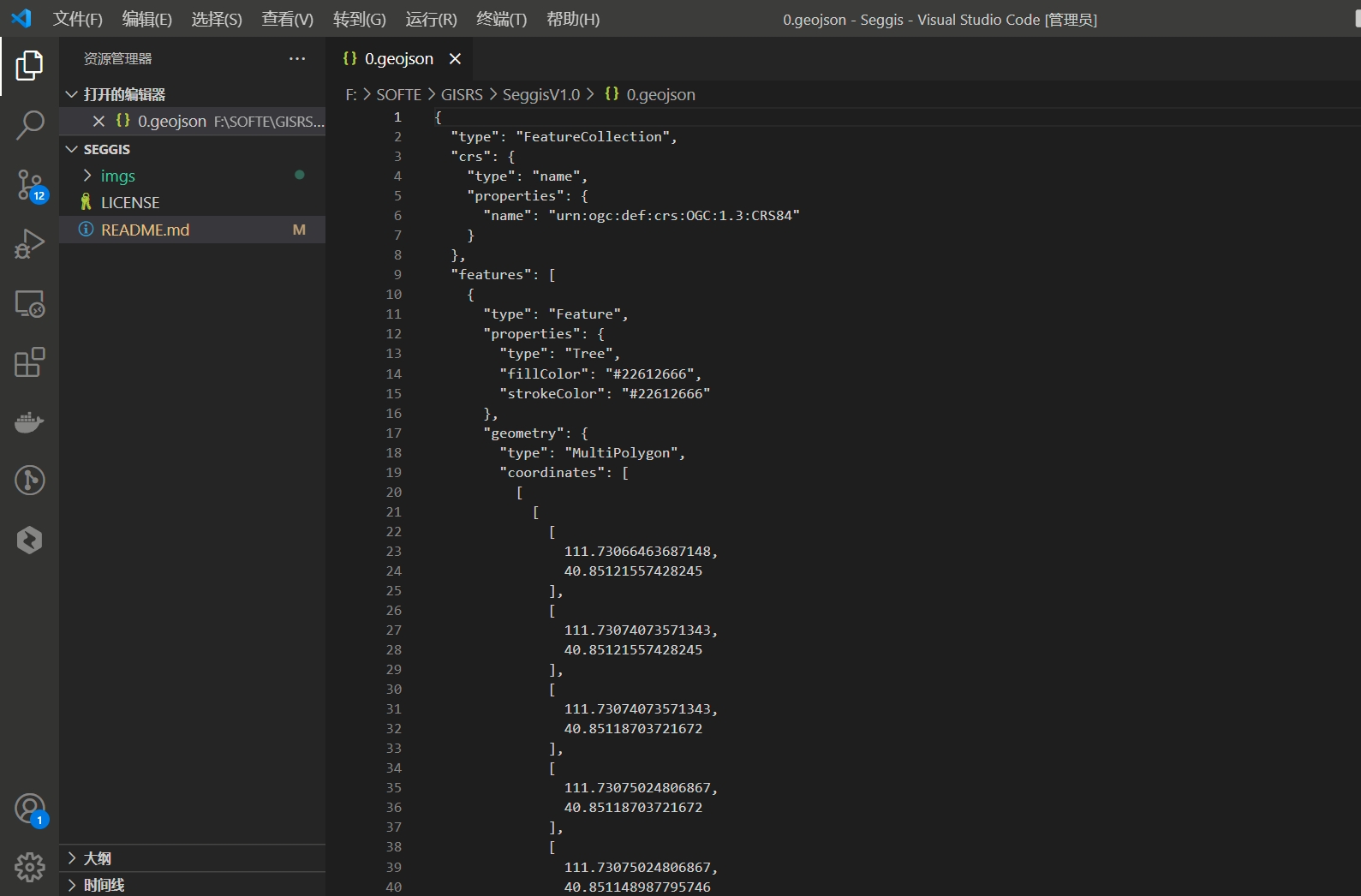The image size is (1361, 896).
Task: Open the Manage gear icon
Action: pyautogui.click(x=29, y=867)
